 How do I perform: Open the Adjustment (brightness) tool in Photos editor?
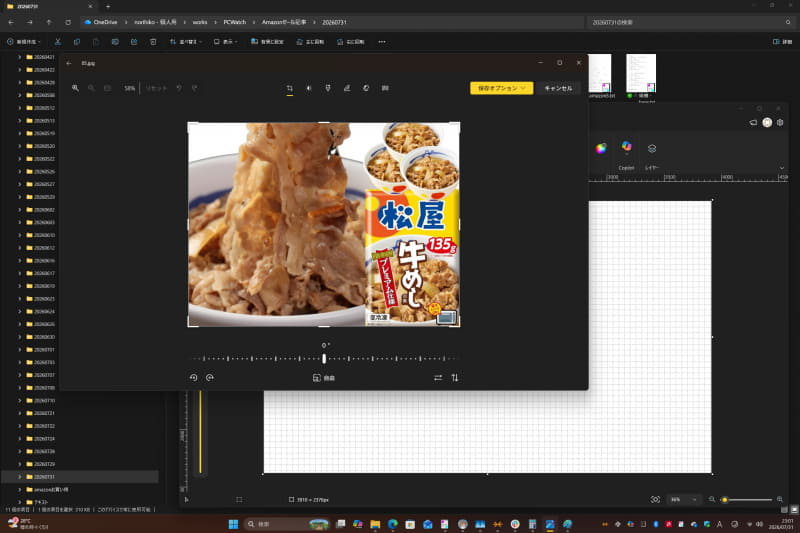(x=309, y=88)
